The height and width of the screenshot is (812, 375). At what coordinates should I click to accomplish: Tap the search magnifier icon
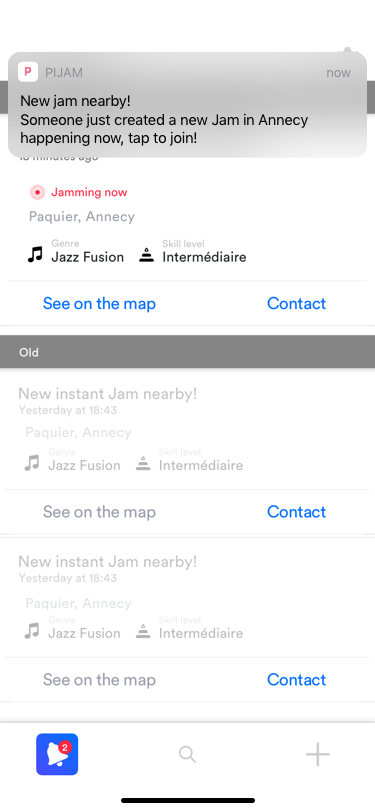(x=187, y=754)
